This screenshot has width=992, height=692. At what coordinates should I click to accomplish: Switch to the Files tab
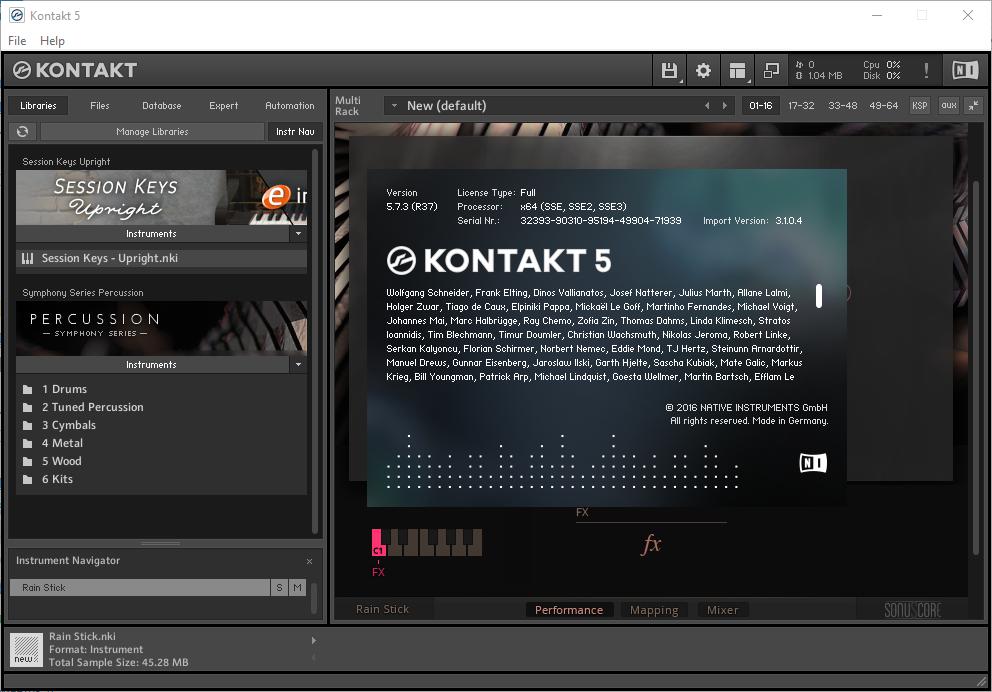point(99,106)
